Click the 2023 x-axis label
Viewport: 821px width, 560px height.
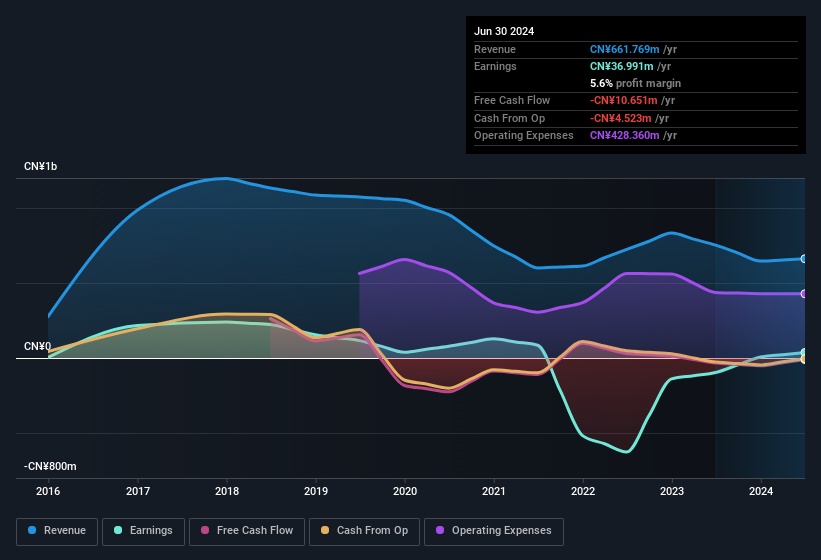pyautogui.click(x=672, y=491)
